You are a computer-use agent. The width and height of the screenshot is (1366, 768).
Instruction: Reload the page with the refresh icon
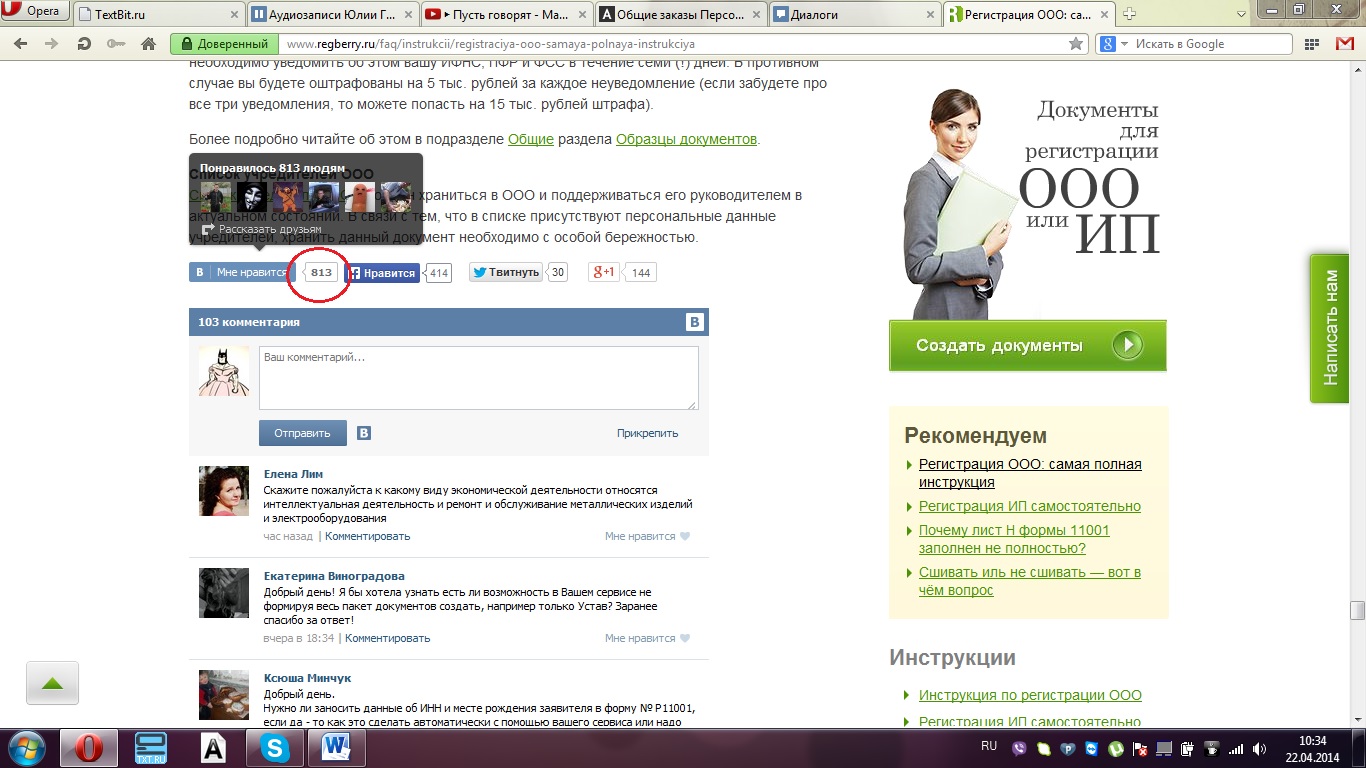(84, 44)
